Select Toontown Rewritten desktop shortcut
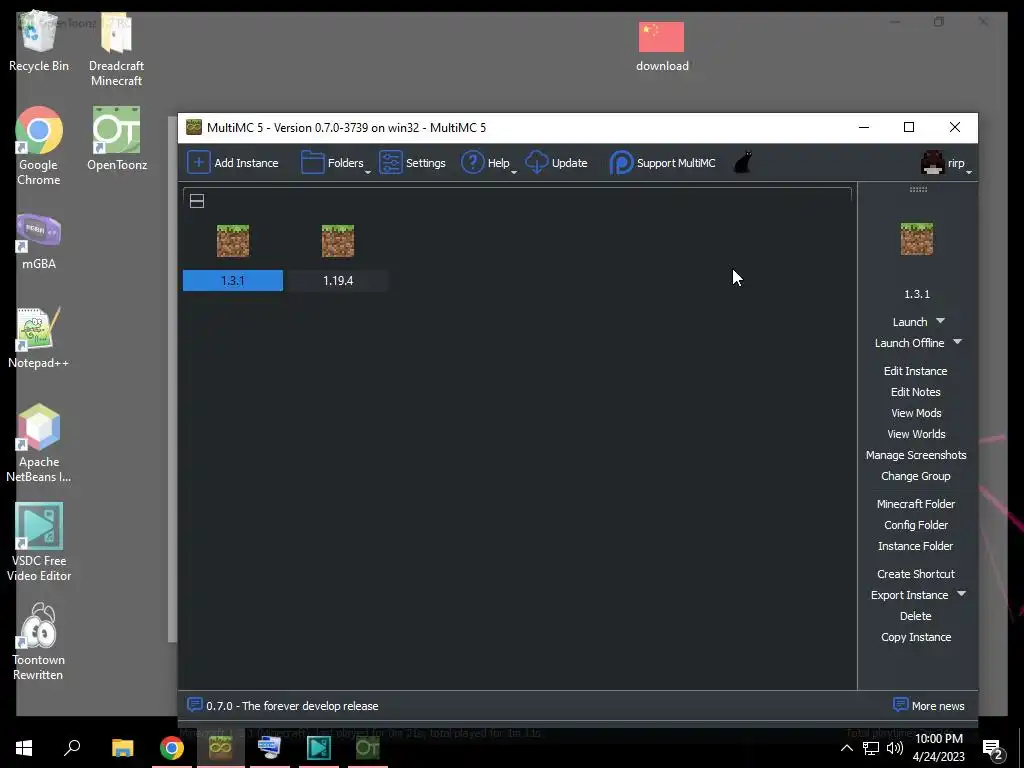The height and width of the screenshot is (768, 1024). point(39,641)
